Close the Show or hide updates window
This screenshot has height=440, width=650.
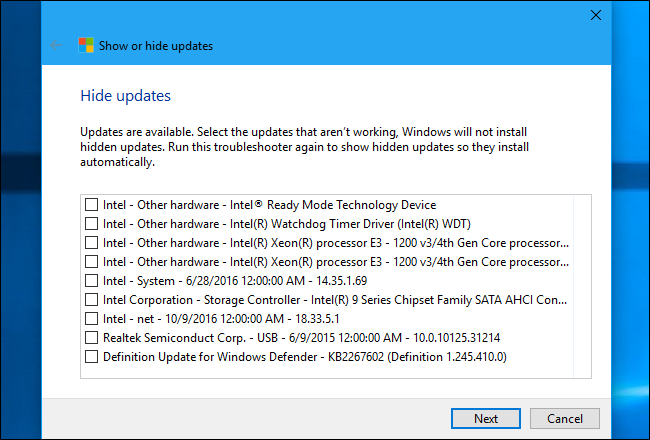pyautogui.click(x=595, y=15)
